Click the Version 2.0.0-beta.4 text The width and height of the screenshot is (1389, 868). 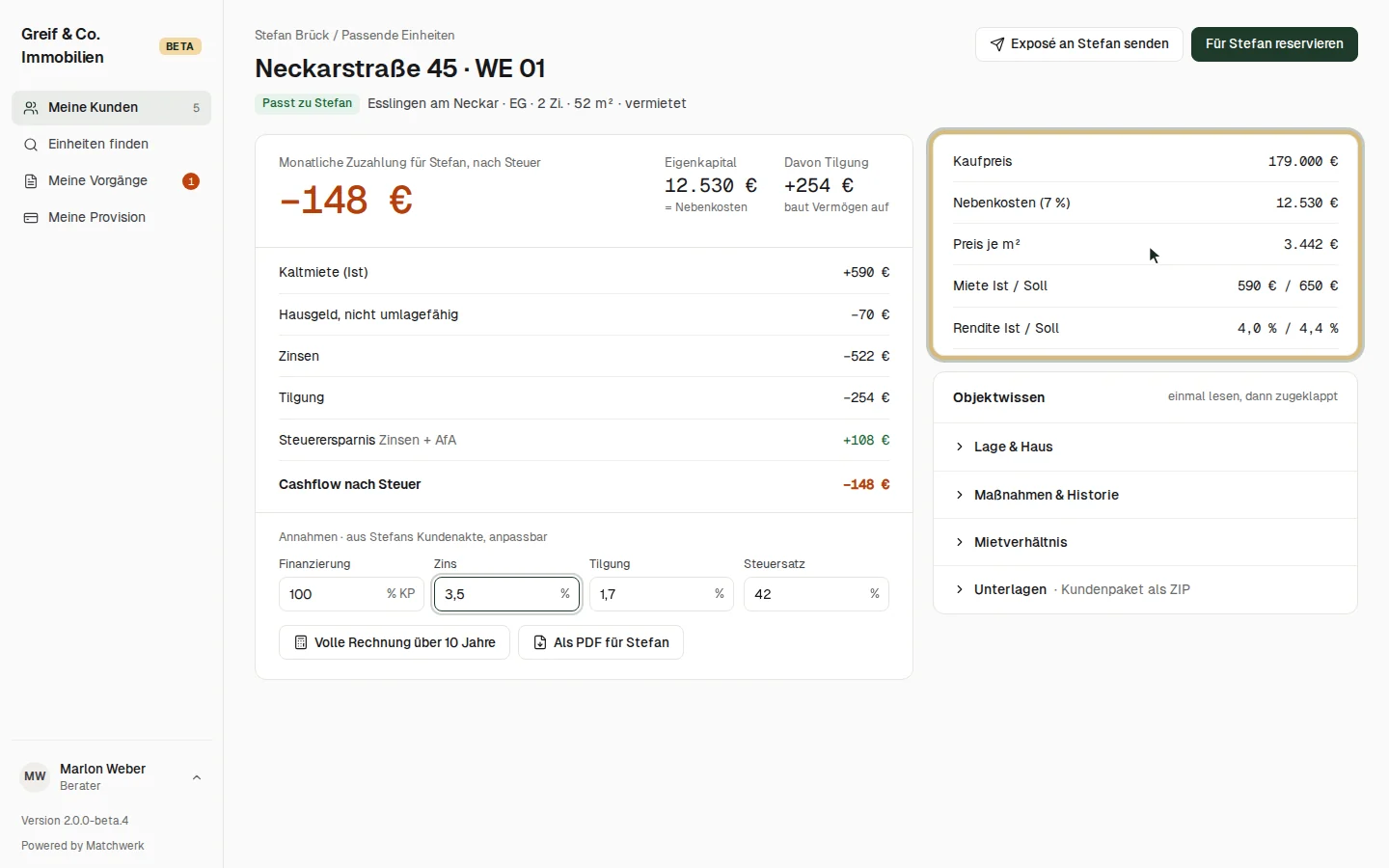[x=75, y=821]
